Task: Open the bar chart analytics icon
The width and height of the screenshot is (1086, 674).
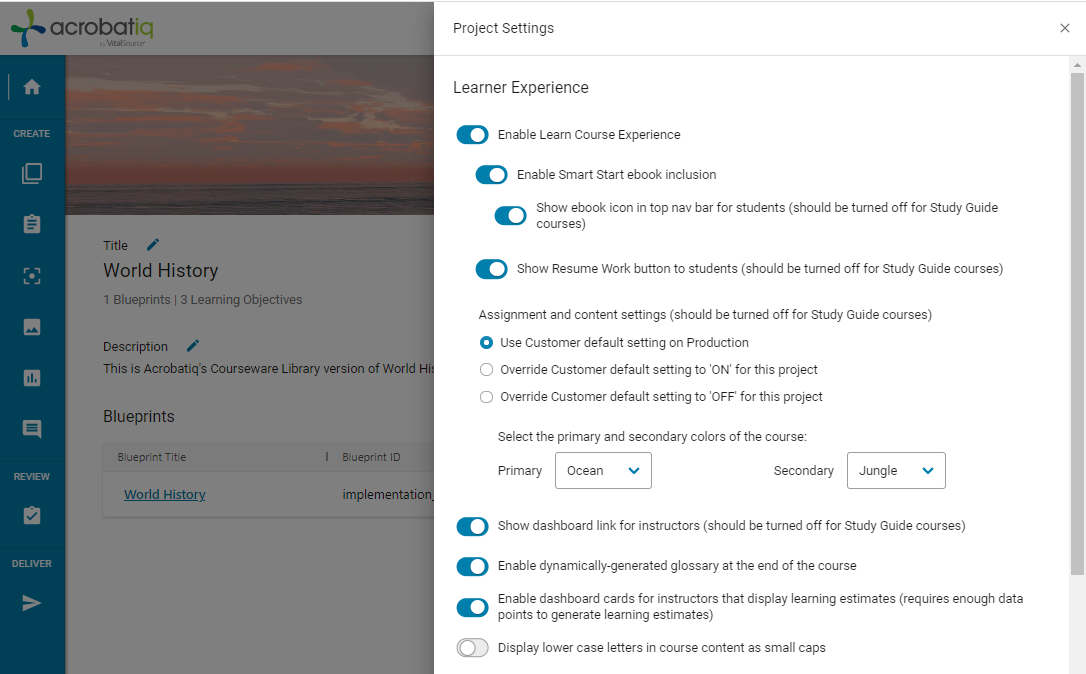Action: click(x=32, y=378)
